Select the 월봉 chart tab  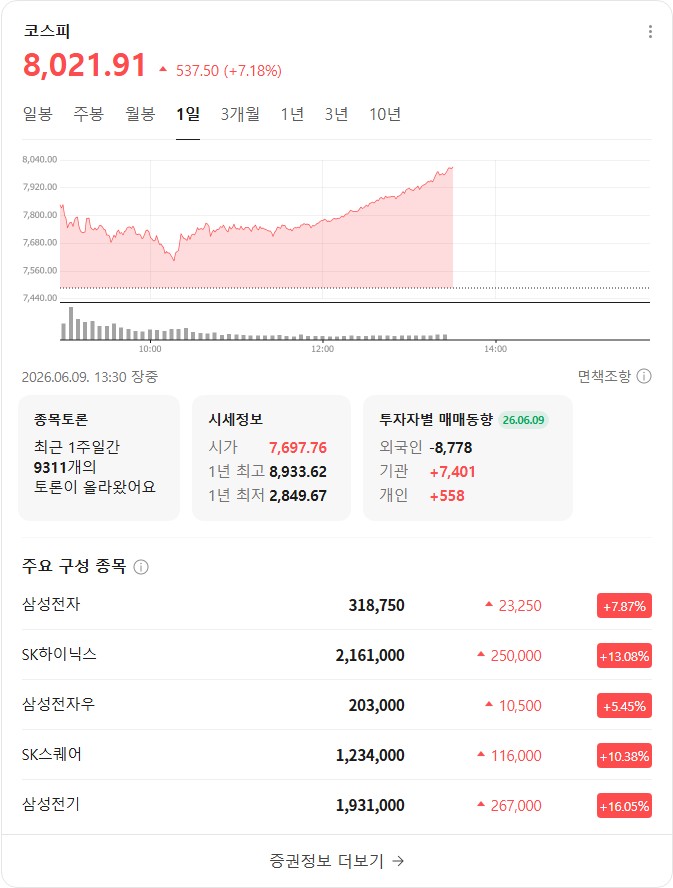140,114
